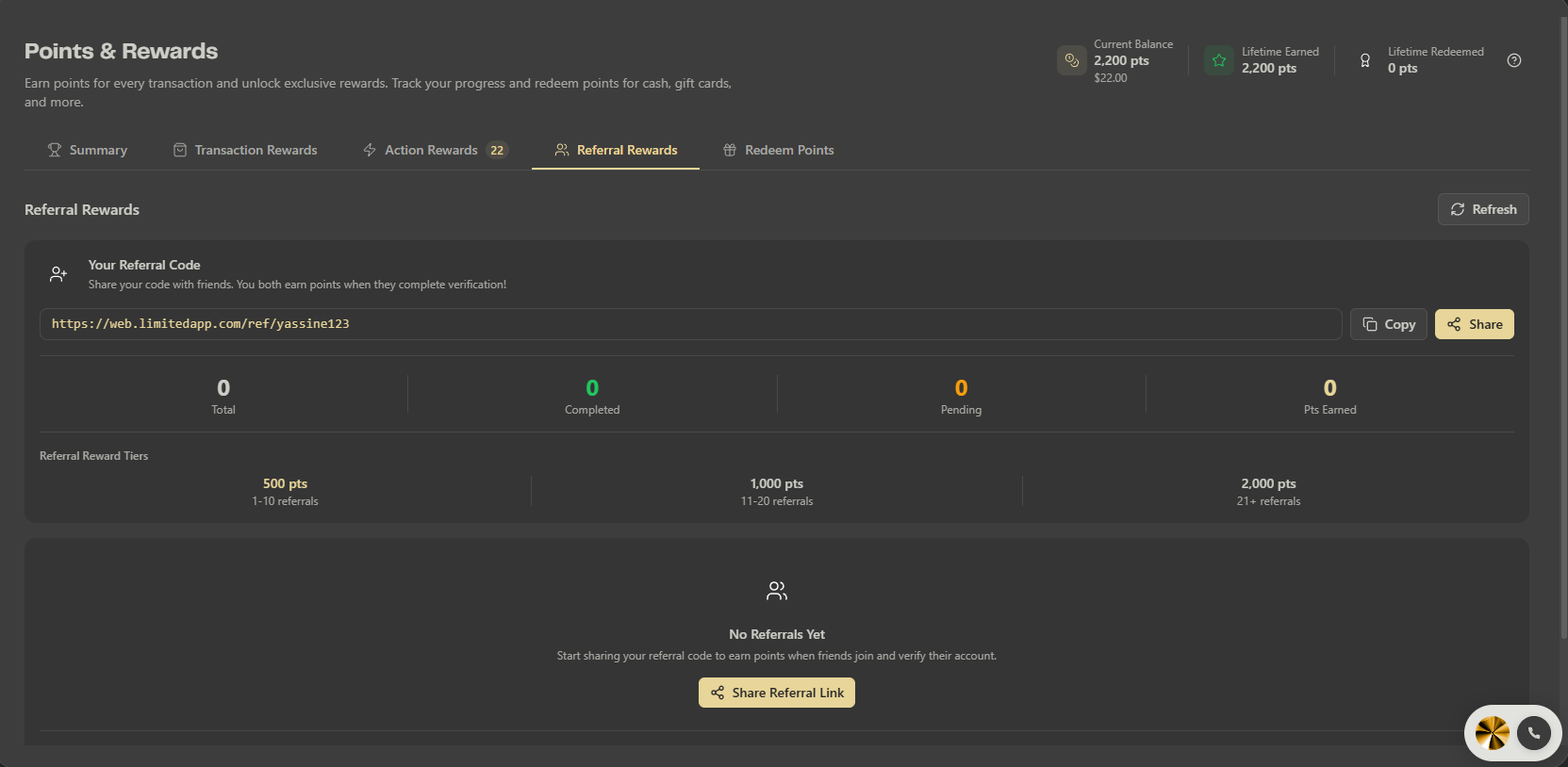This screenshot has height=767, width=1568.
Task: Click the gold pinwheel assistant icon
Action: 1493,733
